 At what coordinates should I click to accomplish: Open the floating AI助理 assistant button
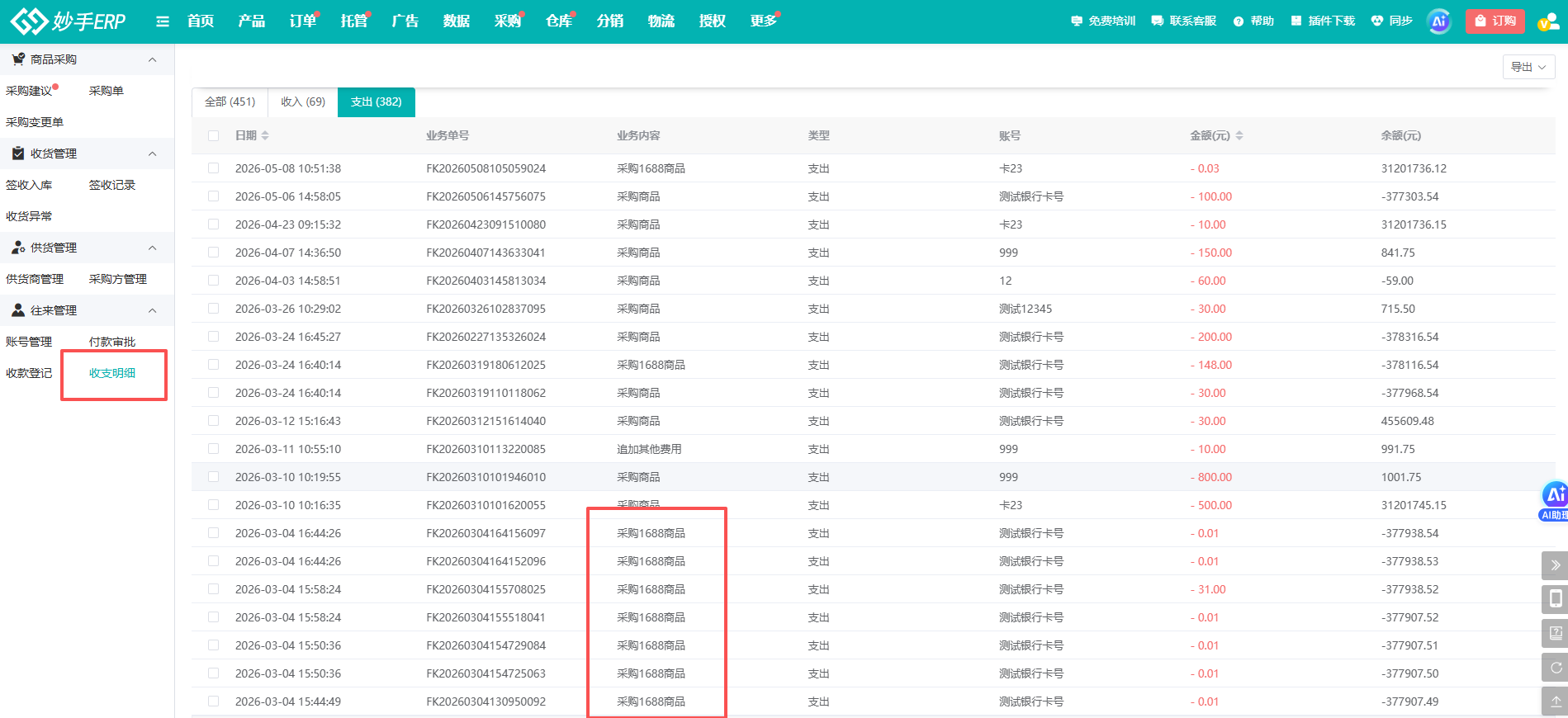pyautogui.click(x=1556, y=501)
